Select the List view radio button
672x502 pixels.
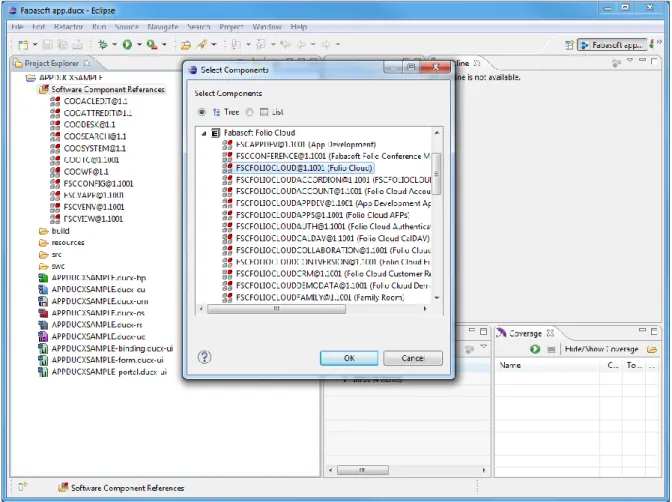(x=249, y=112)
